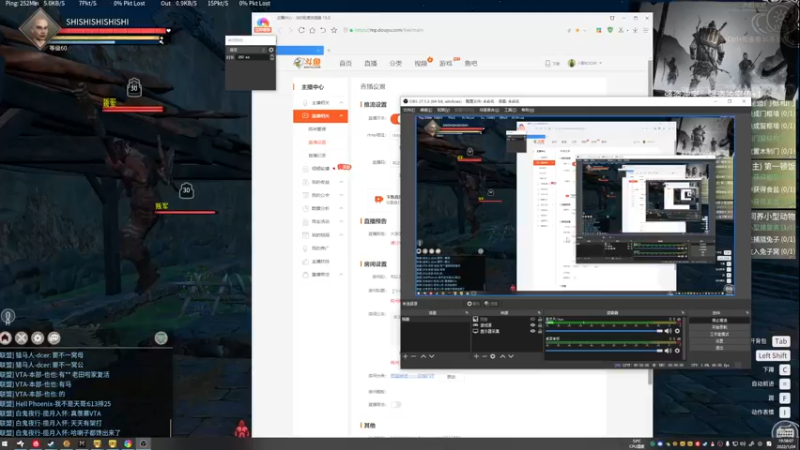This screenshot has height=450, width=800.
Task: Click browser back arrow
Action: (x=280, y=30)
